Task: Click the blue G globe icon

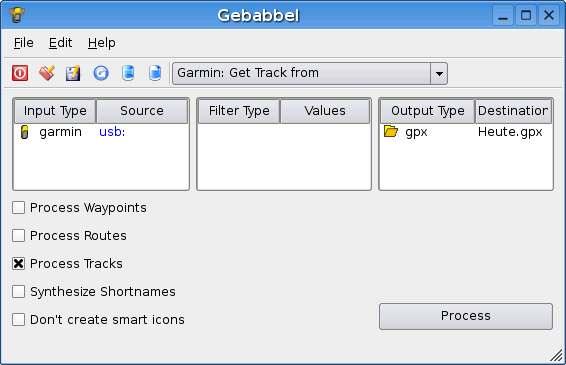Action: pyautogui.click(x=101, y=73)
